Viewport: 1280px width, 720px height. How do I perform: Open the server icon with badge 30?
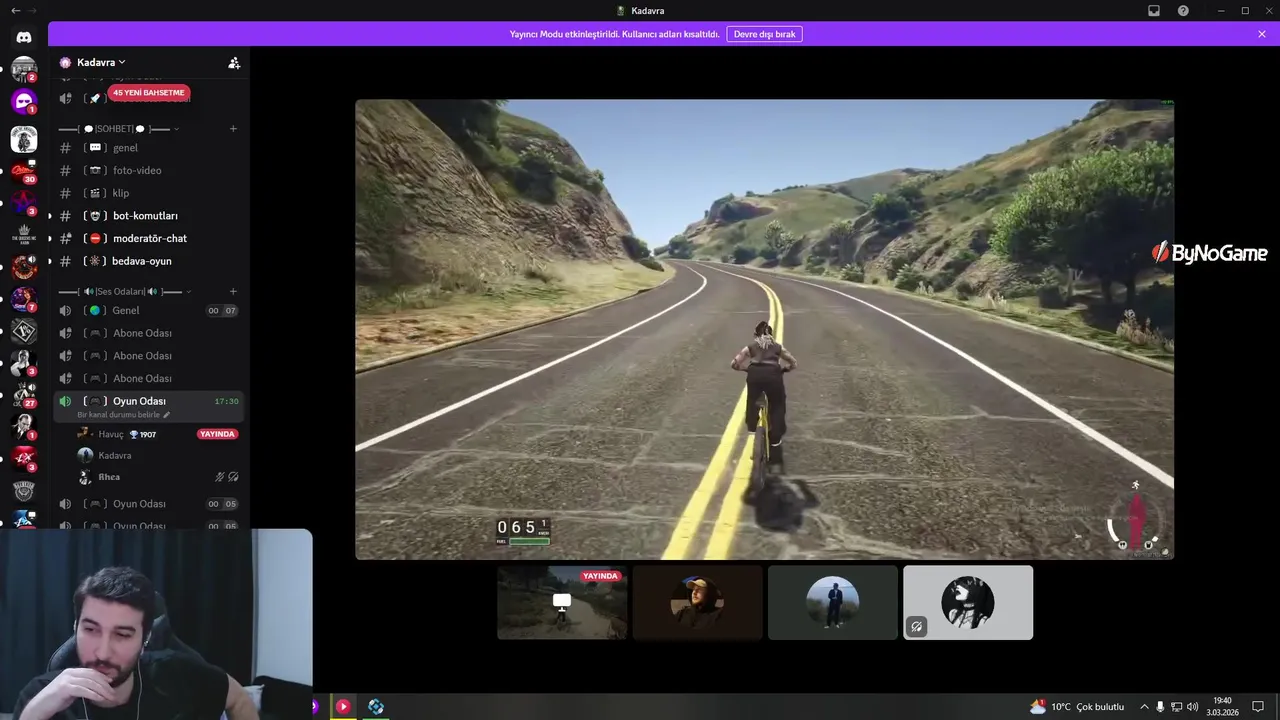click(24, 171)
